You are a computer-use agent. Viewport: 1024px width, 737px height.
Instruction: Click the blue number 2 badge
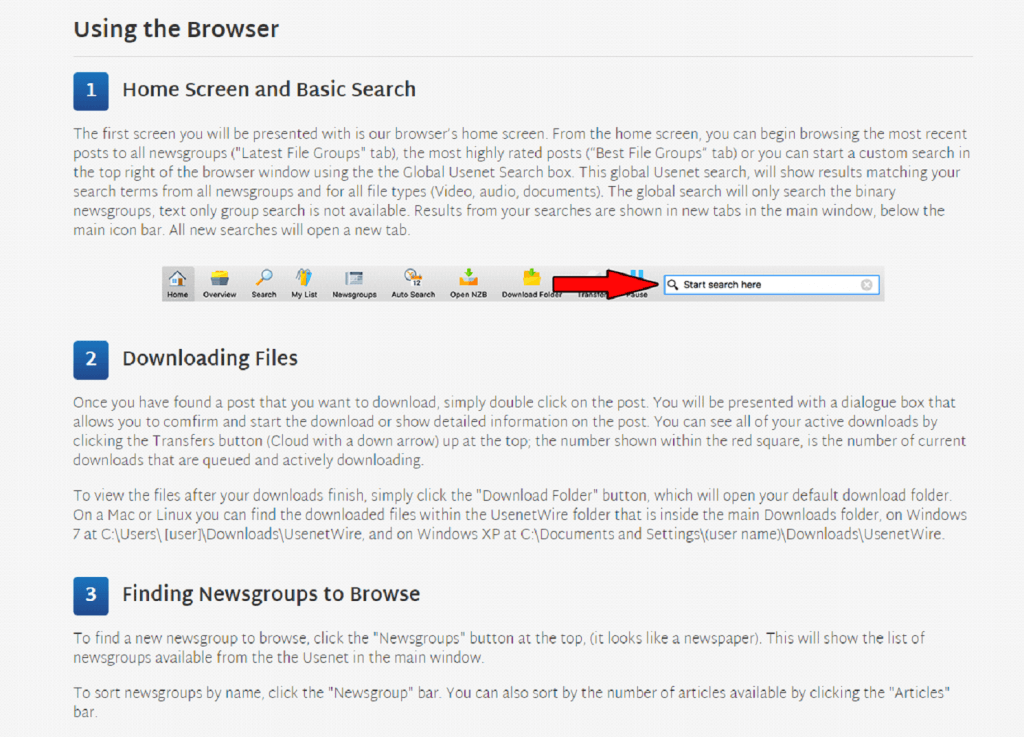click(91, 358)
